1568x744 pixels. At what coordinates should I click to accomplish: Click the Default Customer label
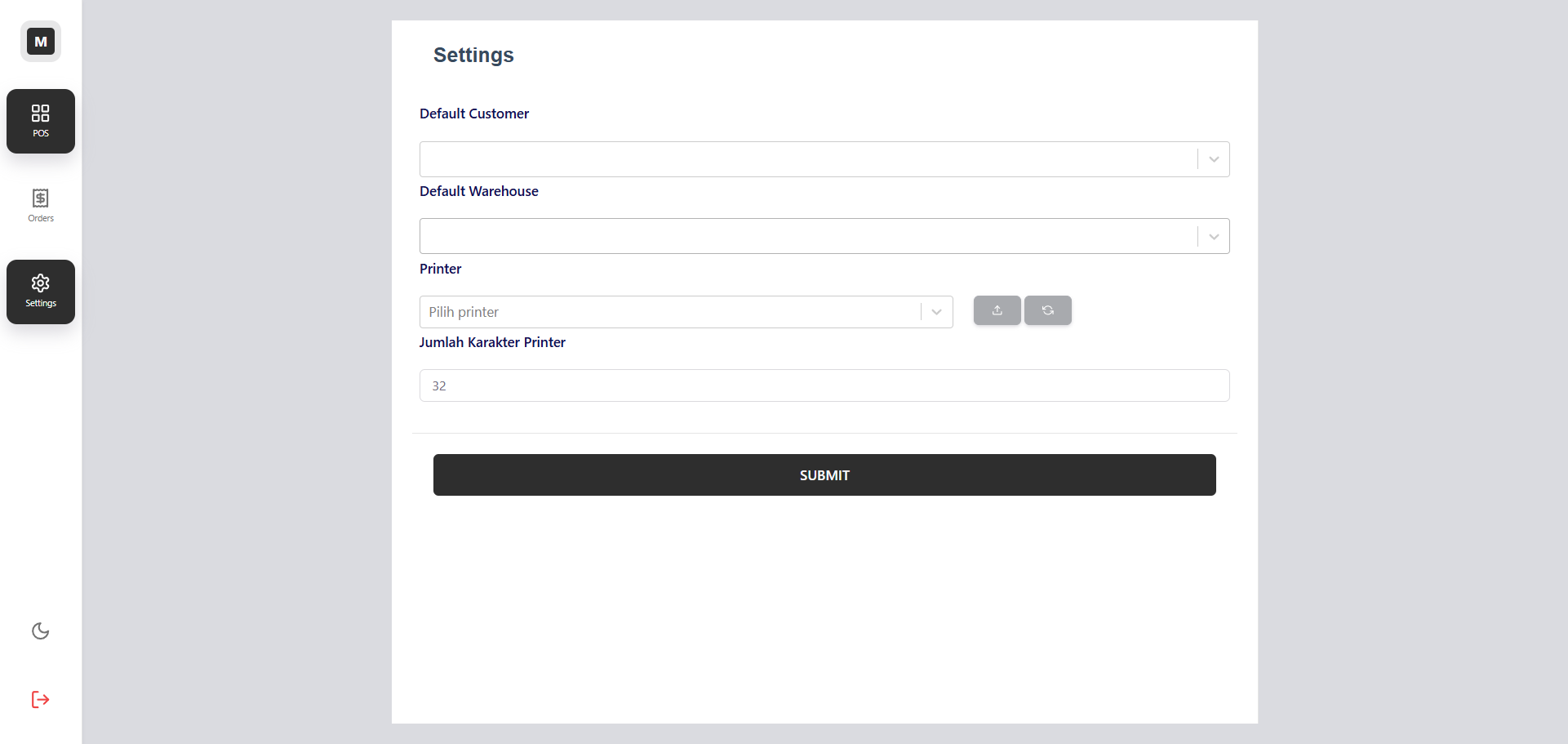point(474,114)
